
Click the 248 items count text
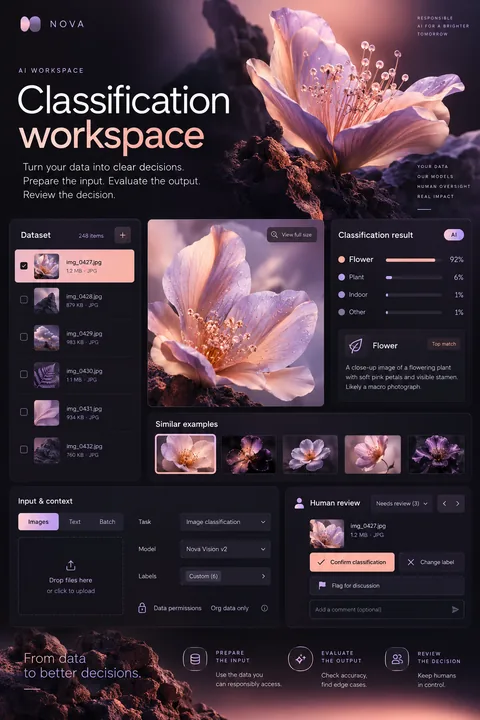click(x=91, y=236)
